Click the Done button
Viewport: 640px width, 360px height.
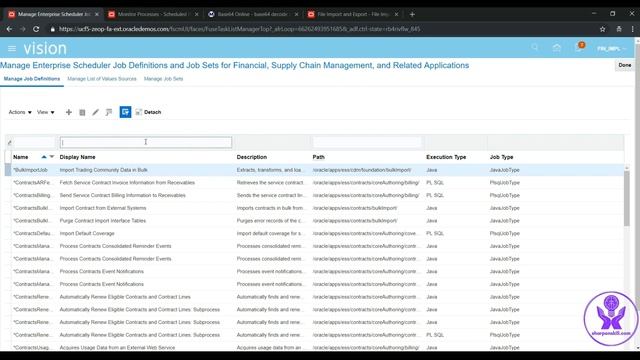(624, 65)
